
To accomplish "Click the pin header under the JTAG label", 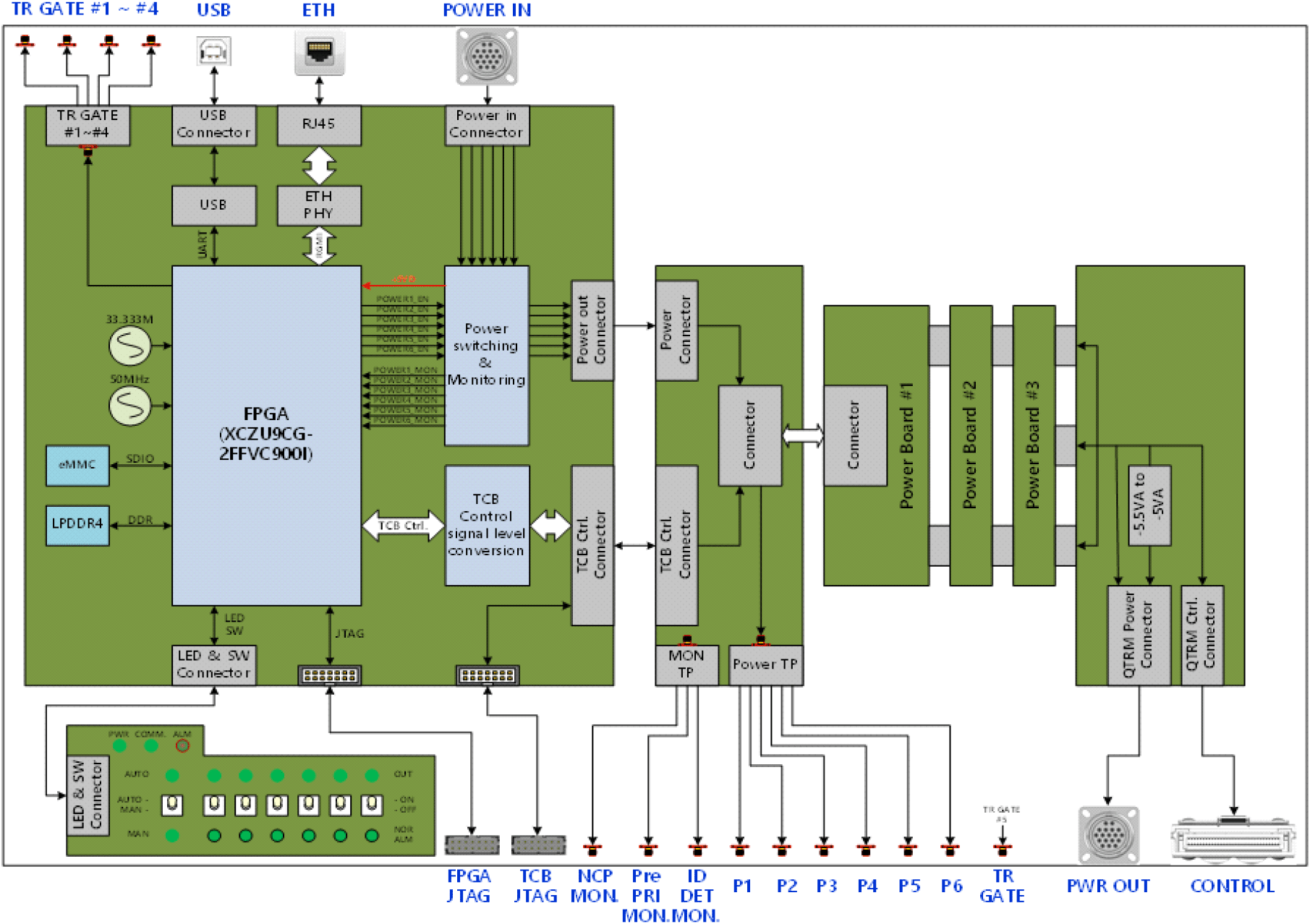I will [330, 675].
